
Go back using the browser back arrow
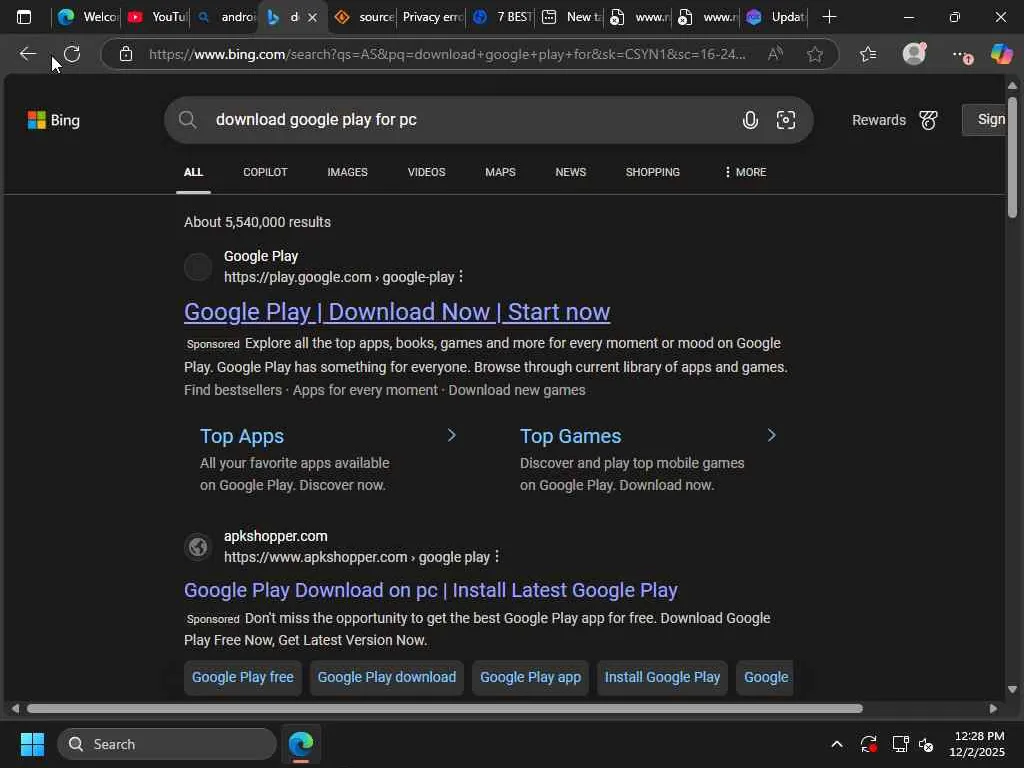pos(27,54)
